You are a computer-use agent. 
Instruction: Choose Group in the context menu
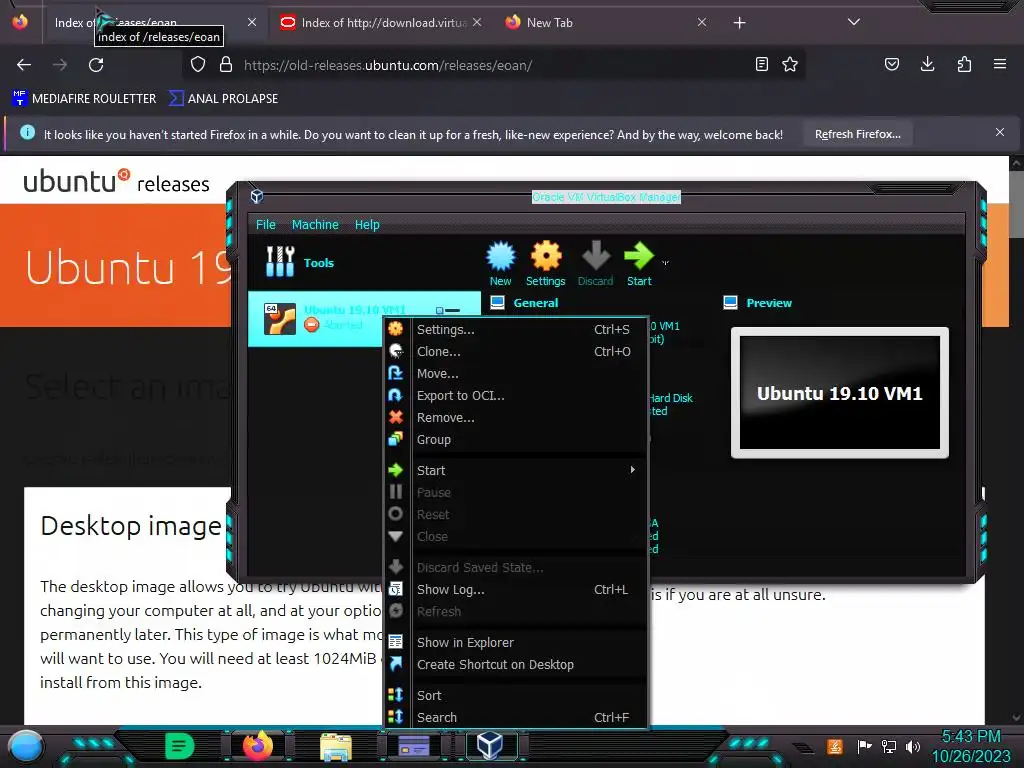(516, 440)
